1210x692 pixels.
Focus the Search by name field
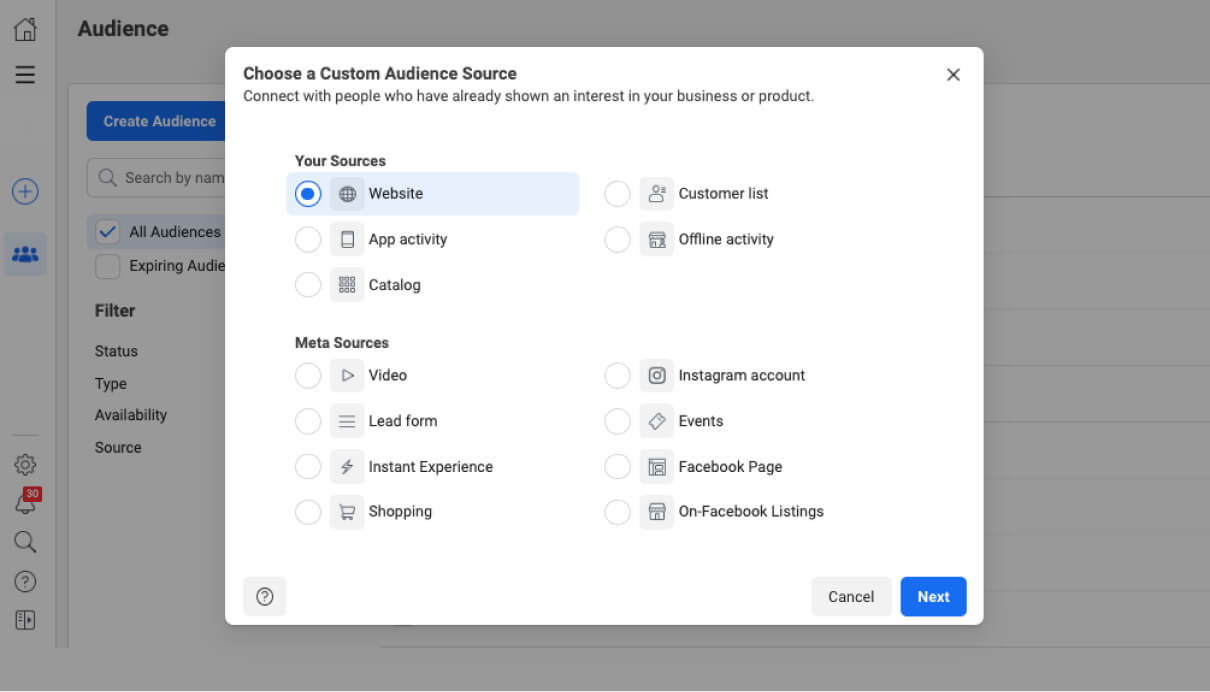click(x=157, y=178)
